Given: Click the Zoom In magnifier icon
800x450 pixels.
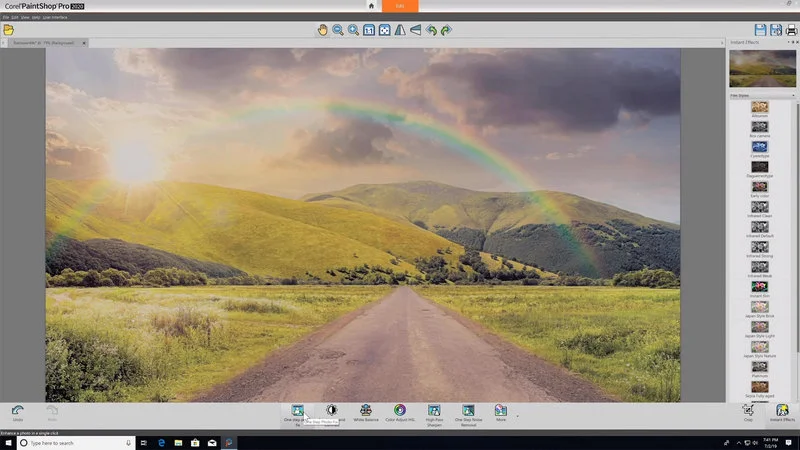Looking at the screenshot, I should pyautogui.click(x=353, y=30).
